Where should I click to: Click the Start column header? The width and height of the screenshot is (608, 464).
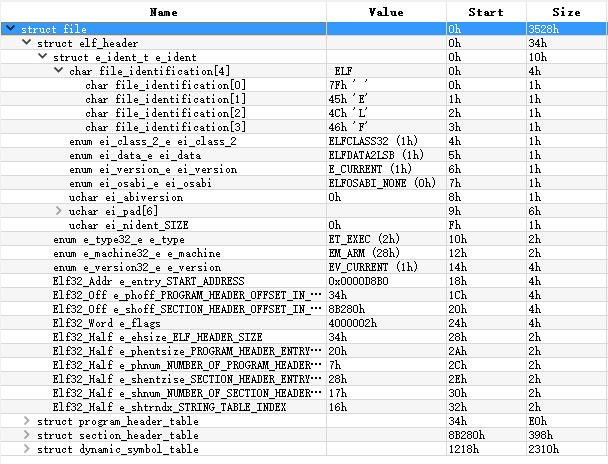[485, 12]
